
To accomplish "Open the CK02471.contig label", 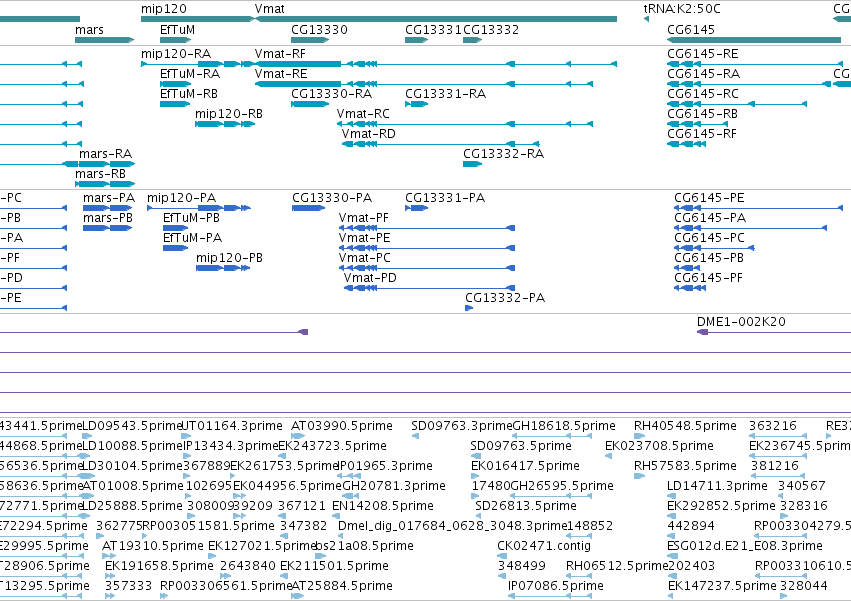I will click(x=544, y=546).
